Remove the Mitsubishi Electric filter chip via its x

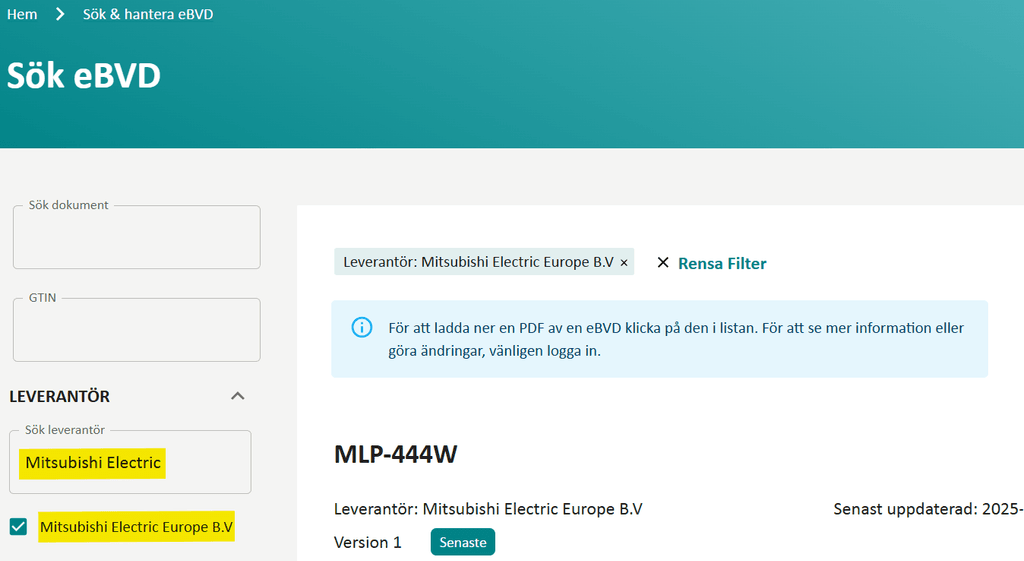624,263
